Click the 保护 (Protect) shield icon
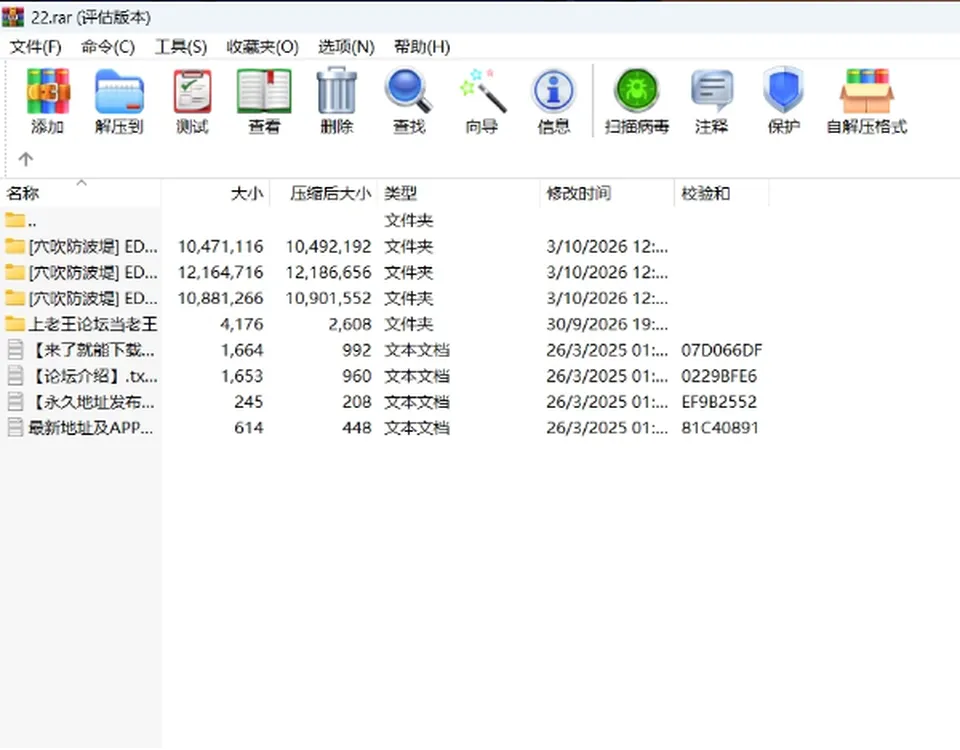Viewport: 960px width, 750px height. pos(784,91)
